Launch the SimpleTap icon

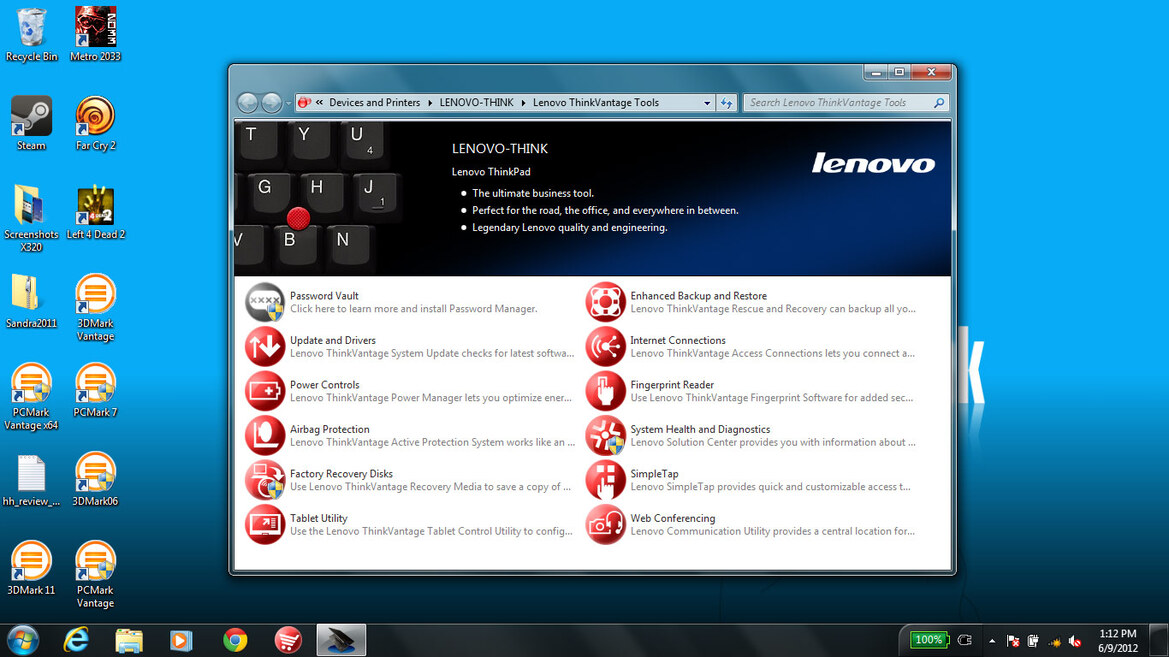605,480
